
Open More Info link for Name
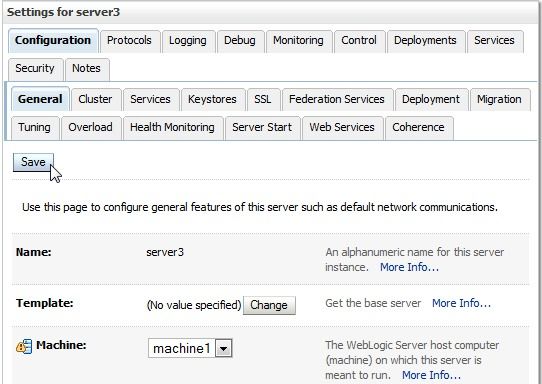point(410,267)
